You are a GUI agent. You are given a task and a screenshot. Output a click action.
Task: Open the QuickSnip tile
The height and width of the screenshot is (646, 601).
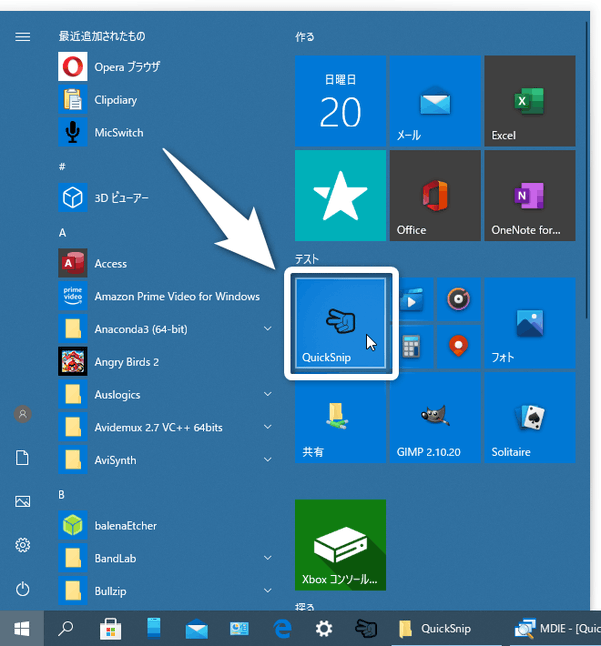click(340, 323)
